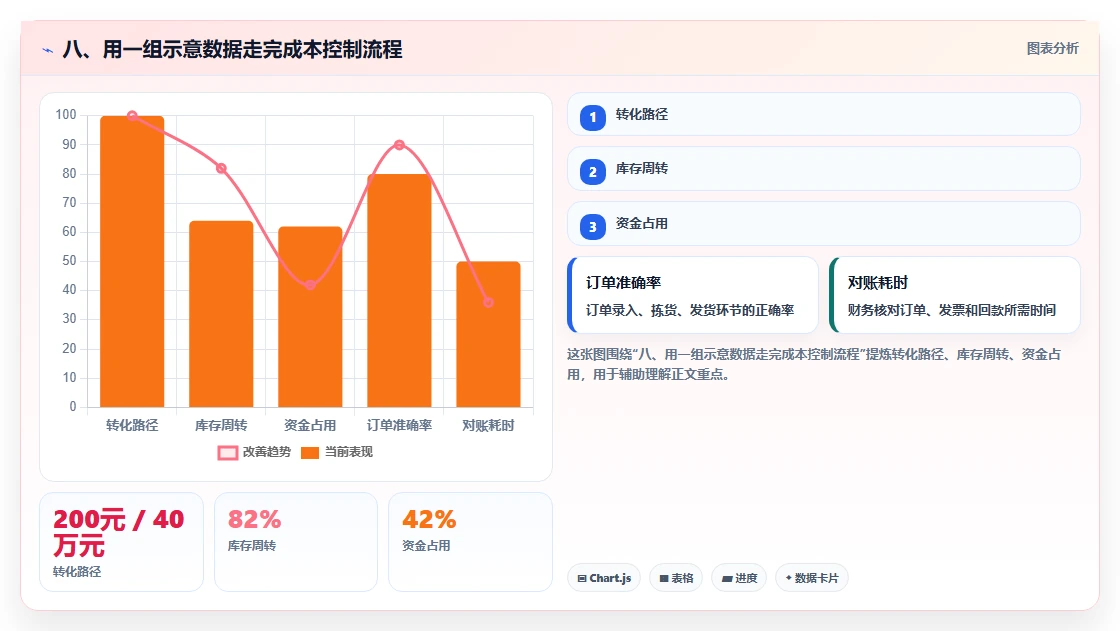Click the 进度 tag pill

(x=739, y=578)
